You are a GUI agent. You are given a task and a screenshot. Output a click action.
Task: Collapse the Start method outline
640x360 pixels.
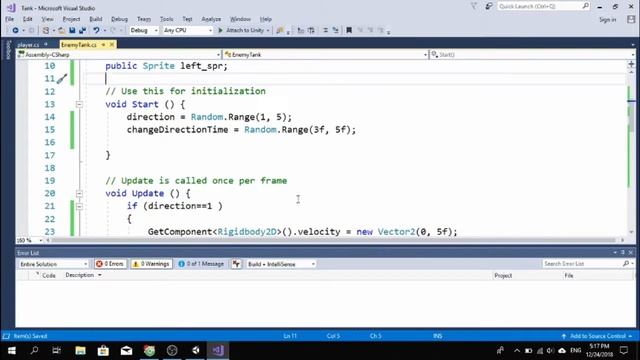[x=79, y=104]
